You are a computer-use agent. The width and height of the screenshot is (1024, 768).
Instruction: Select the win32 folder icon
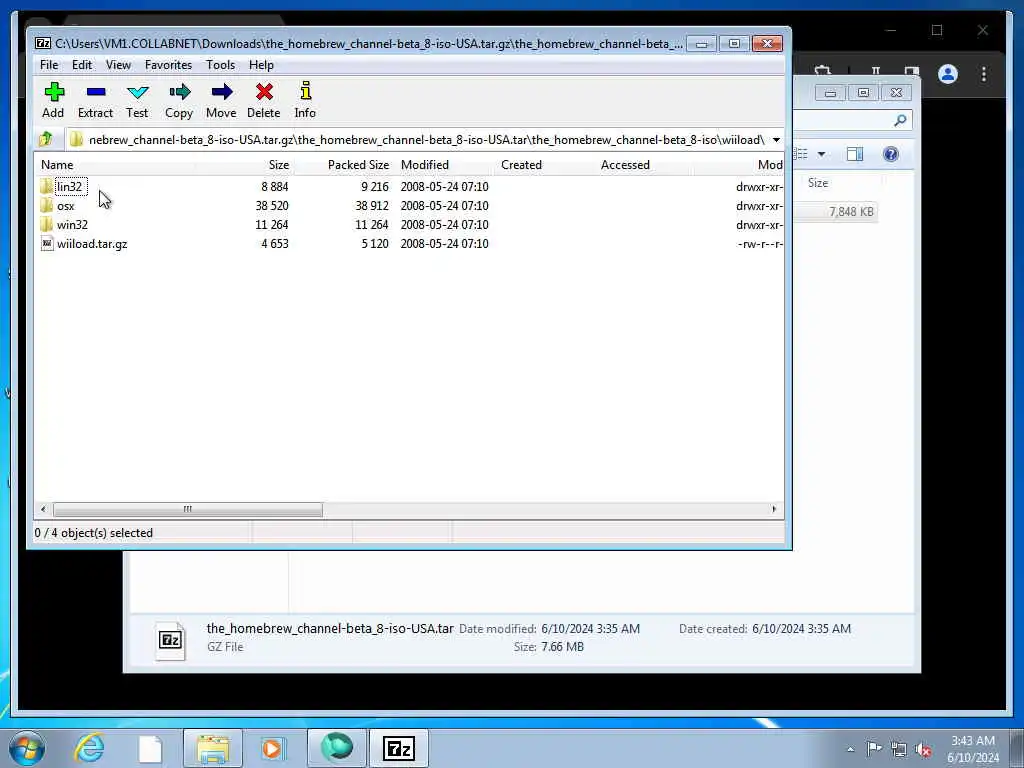[x=46, y=225]
